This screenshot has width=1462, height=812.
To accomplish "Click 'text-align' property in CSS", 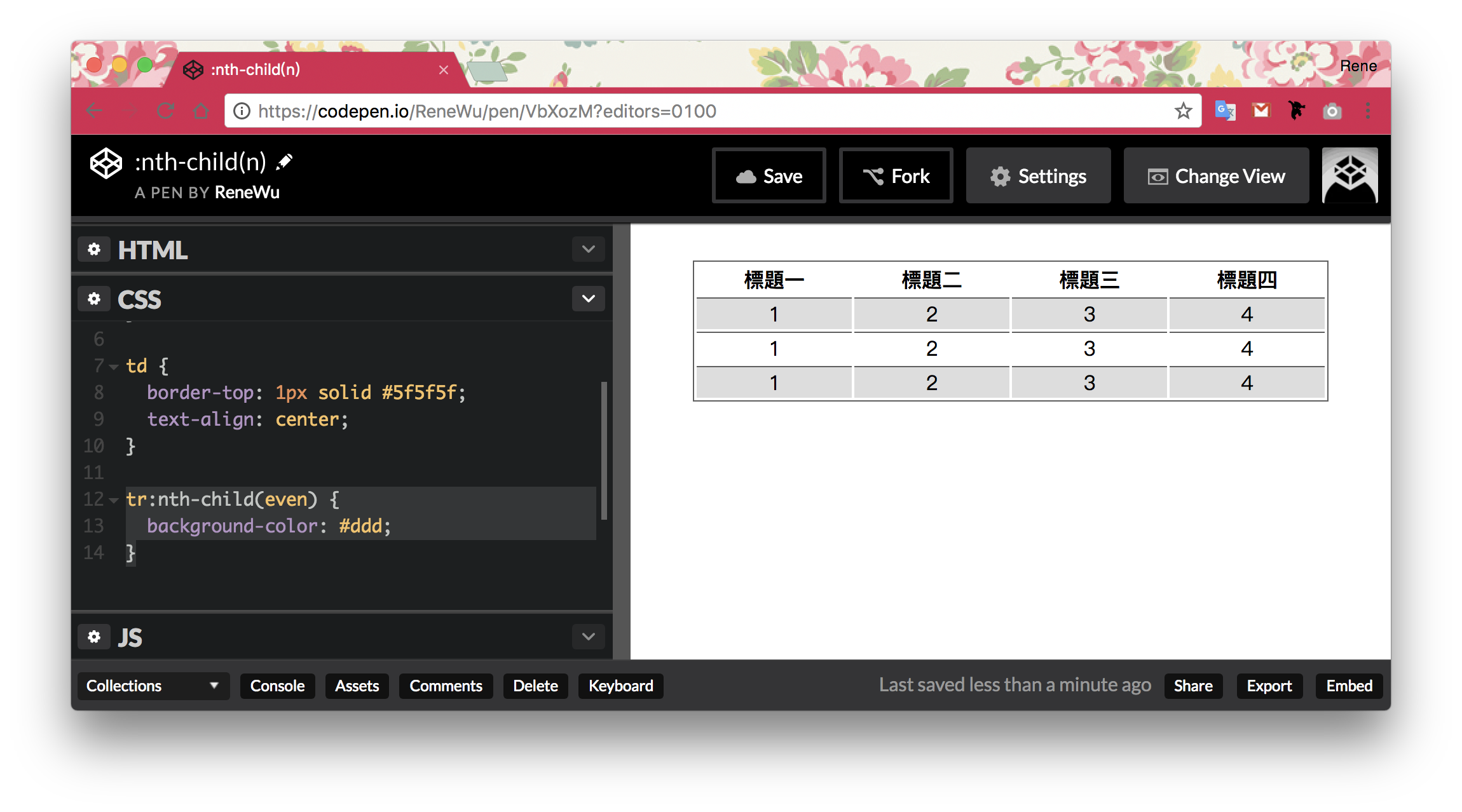I will point(201,419).
